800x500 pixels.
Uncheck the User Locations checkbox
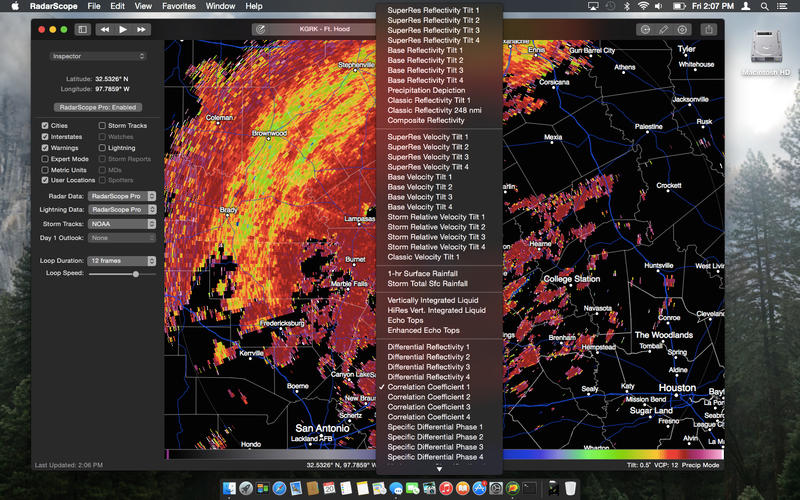(x=45, y=180)
